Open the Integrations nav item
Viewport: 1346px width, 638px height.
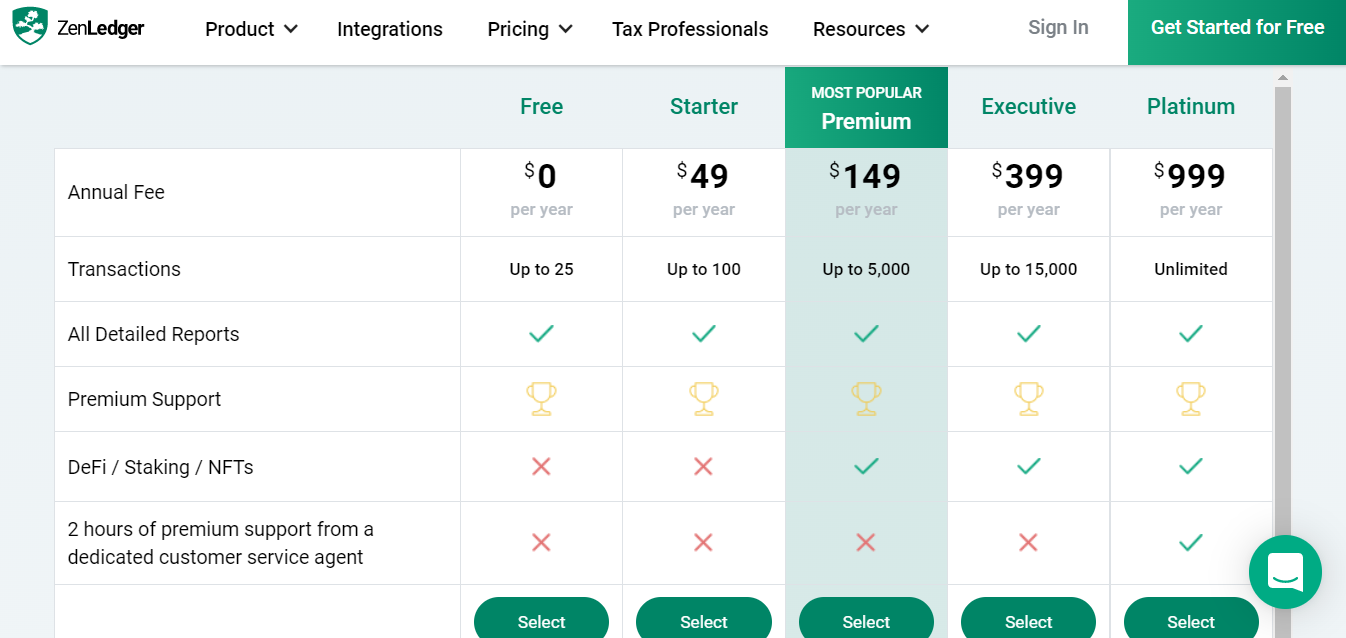(390, 29)
